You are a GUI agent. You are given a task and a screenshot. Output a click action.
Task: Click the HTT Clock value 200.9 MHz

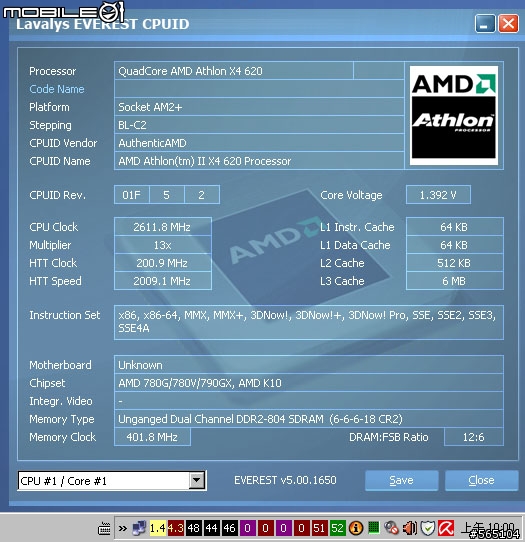tap(163, 263)
